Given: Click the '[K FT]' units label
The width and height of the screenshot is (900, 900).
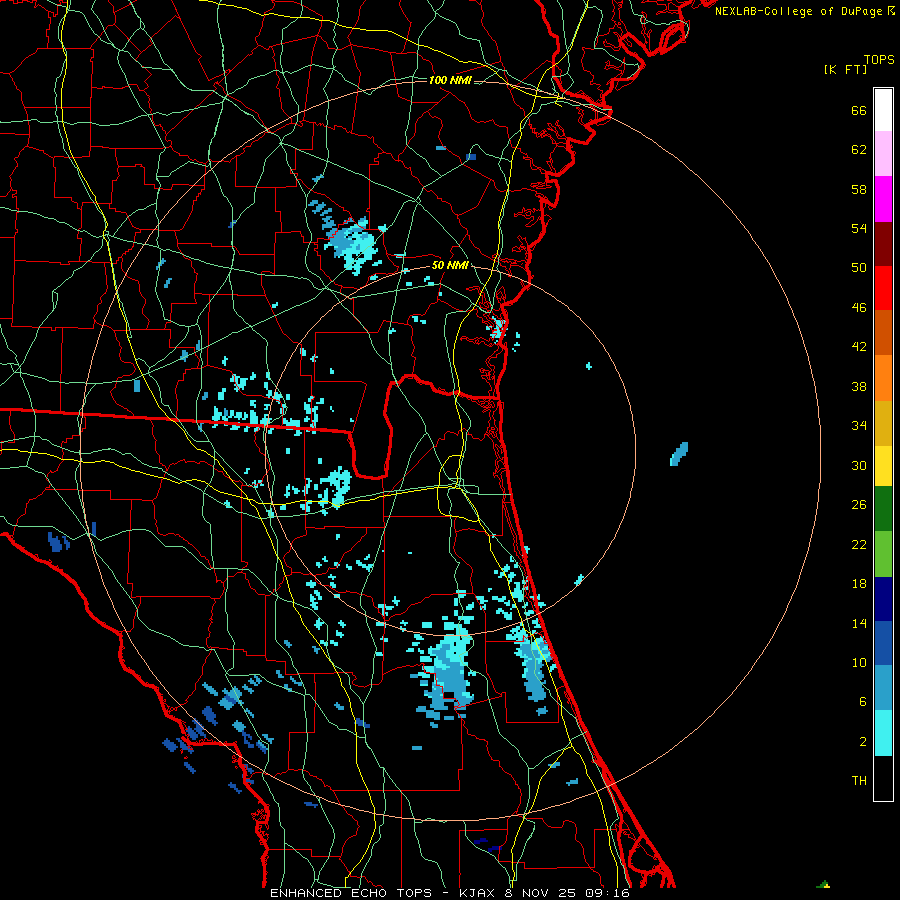Looking at the screenshot, I should [x=845, y=70].
